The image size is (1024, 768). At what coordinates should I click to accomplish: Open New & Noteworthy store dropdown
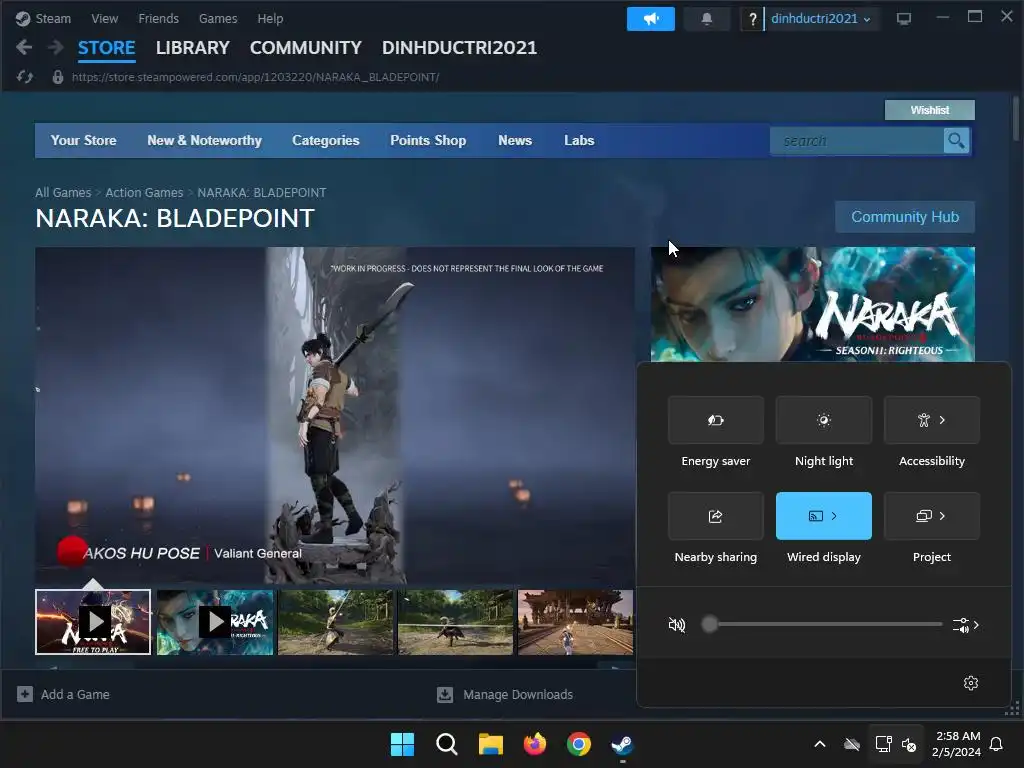204,140
